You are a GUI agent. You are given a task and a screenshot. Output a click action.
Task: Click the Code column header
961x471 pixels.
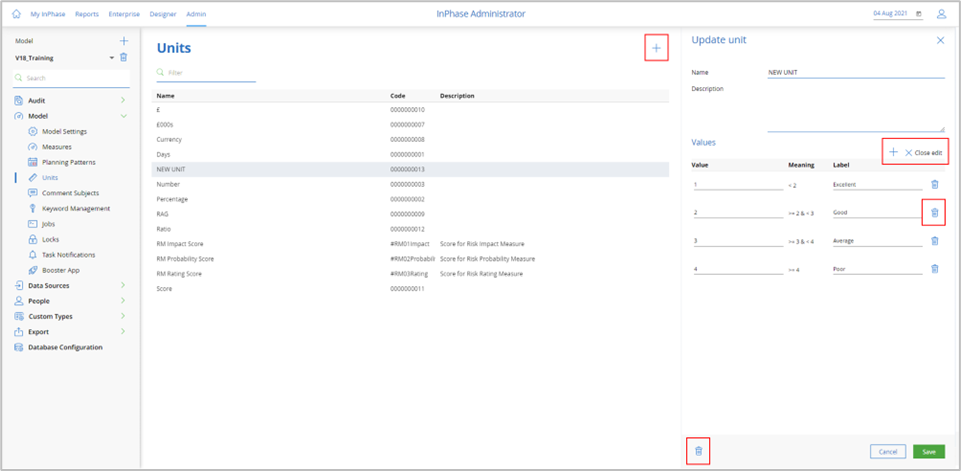[397, 96]
